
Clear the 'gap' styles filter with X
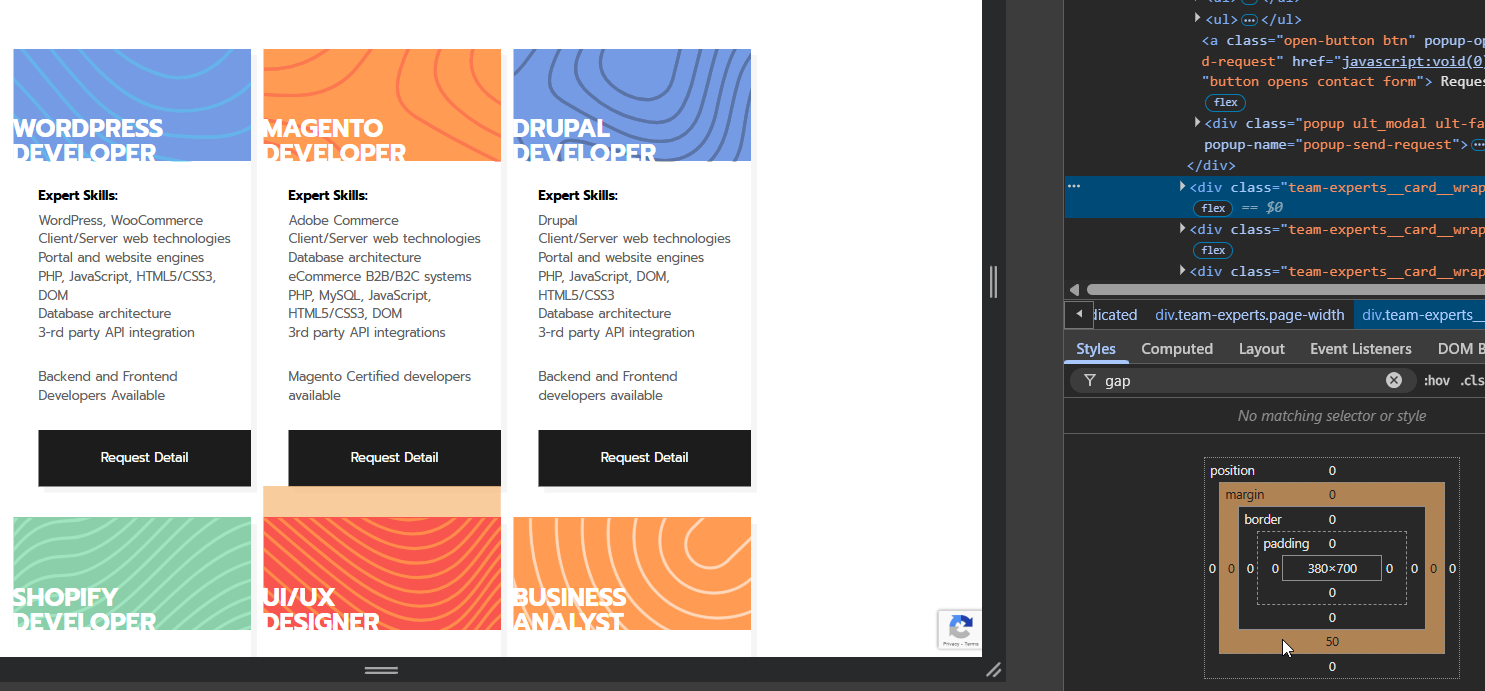1394,380
